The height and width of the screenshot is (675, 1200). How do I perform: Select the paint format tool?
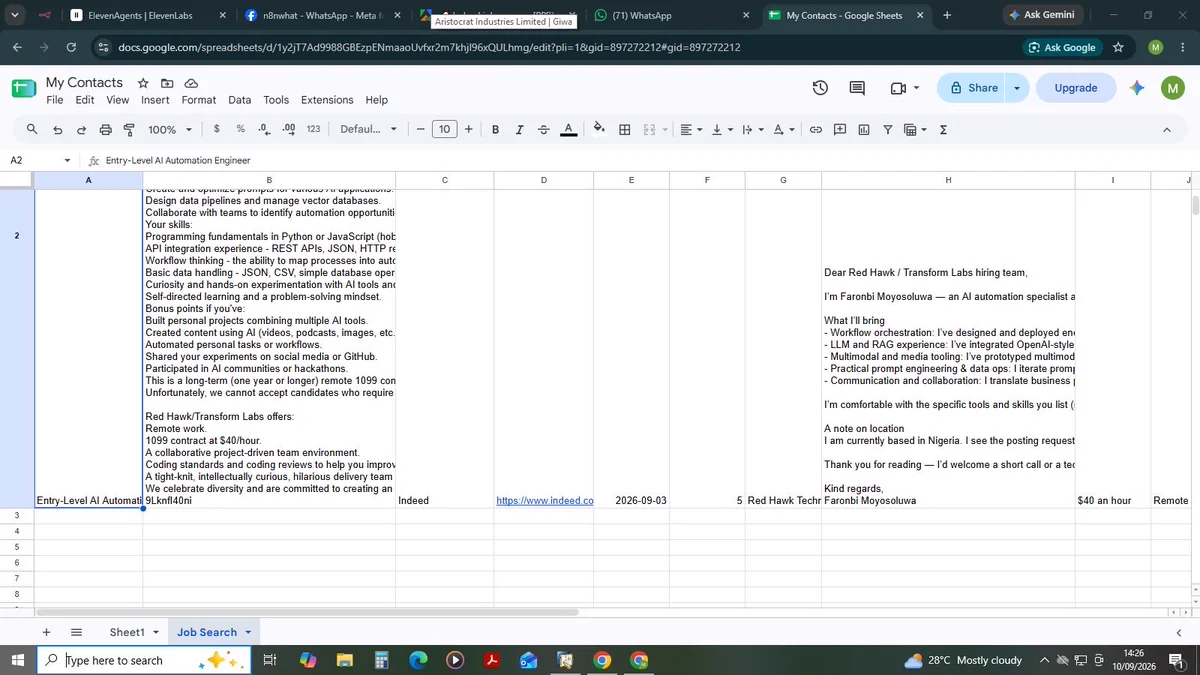point(128,129)
